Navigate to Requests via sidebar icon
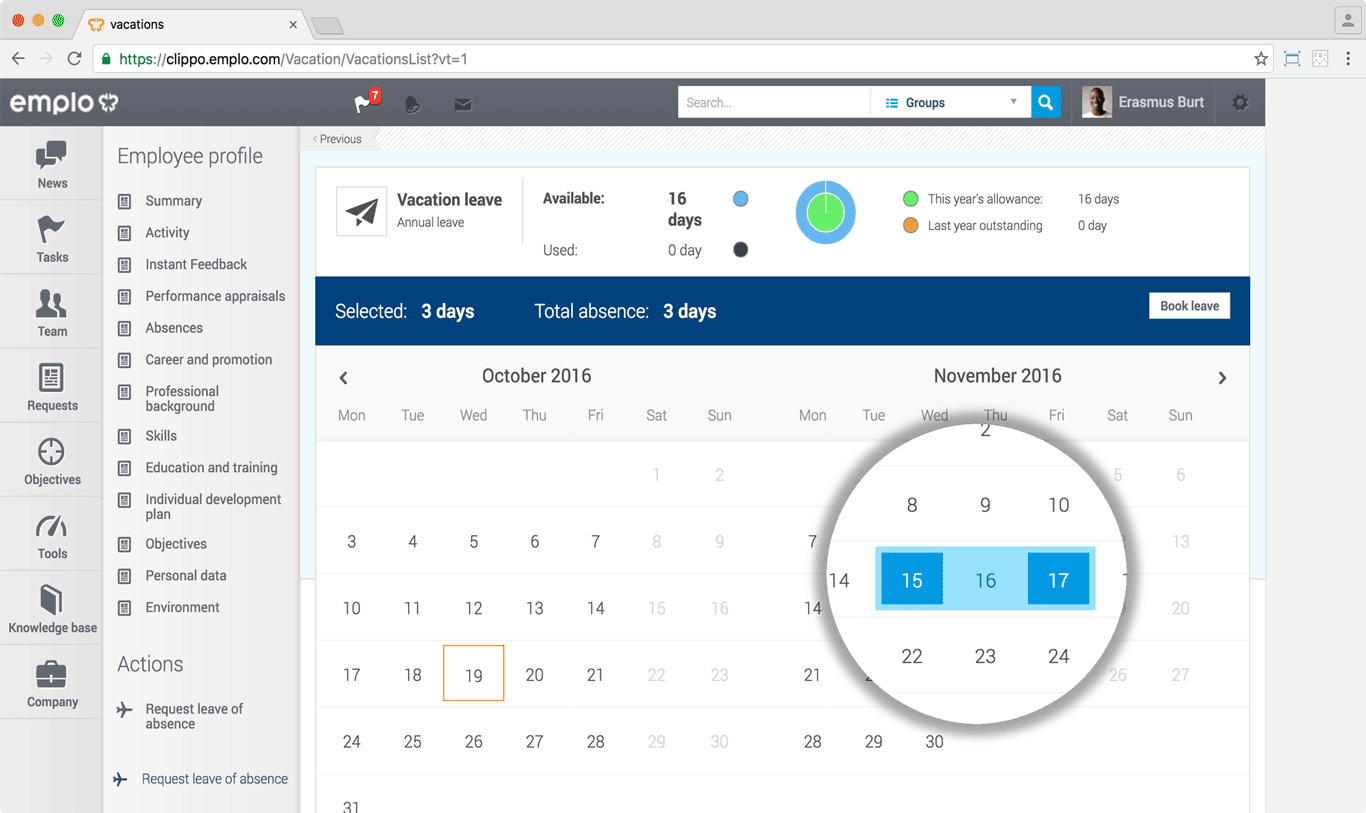This screenshot has height=813, width=1366. (50, 386)
